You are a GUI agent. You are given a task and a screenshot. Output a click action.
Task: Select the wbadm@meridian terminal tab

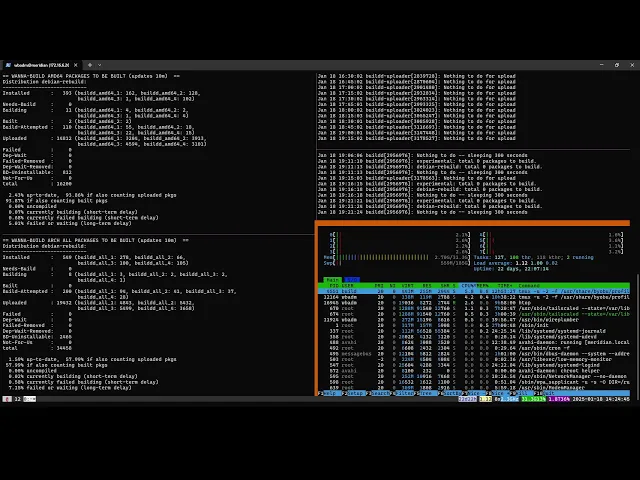pos(41,65)
